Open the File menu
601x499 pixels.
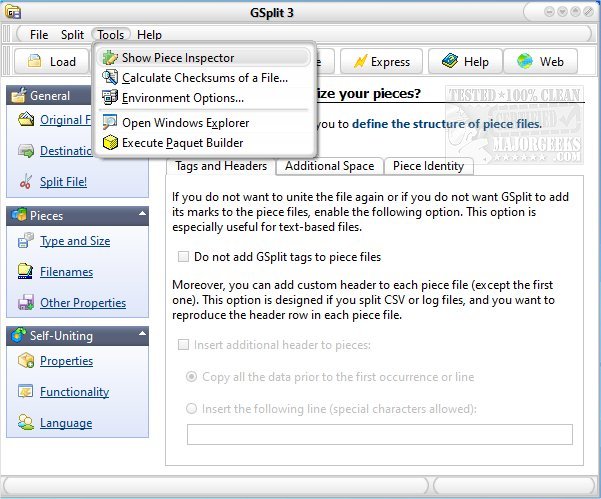click(39, 34)
